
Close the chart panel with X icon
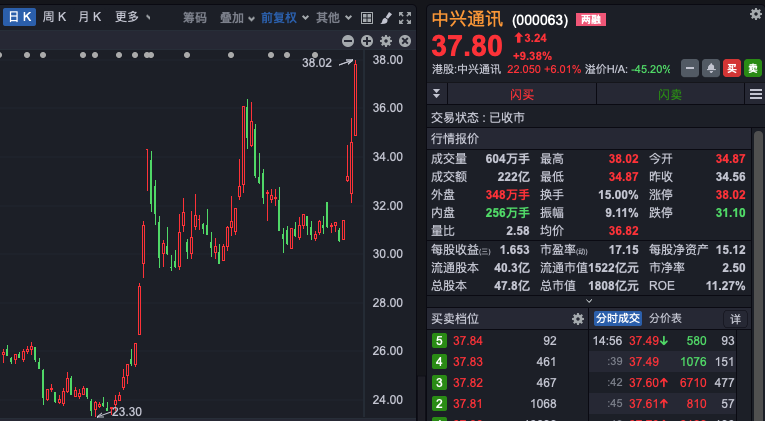pyautogui.click(x=405, y=41)
